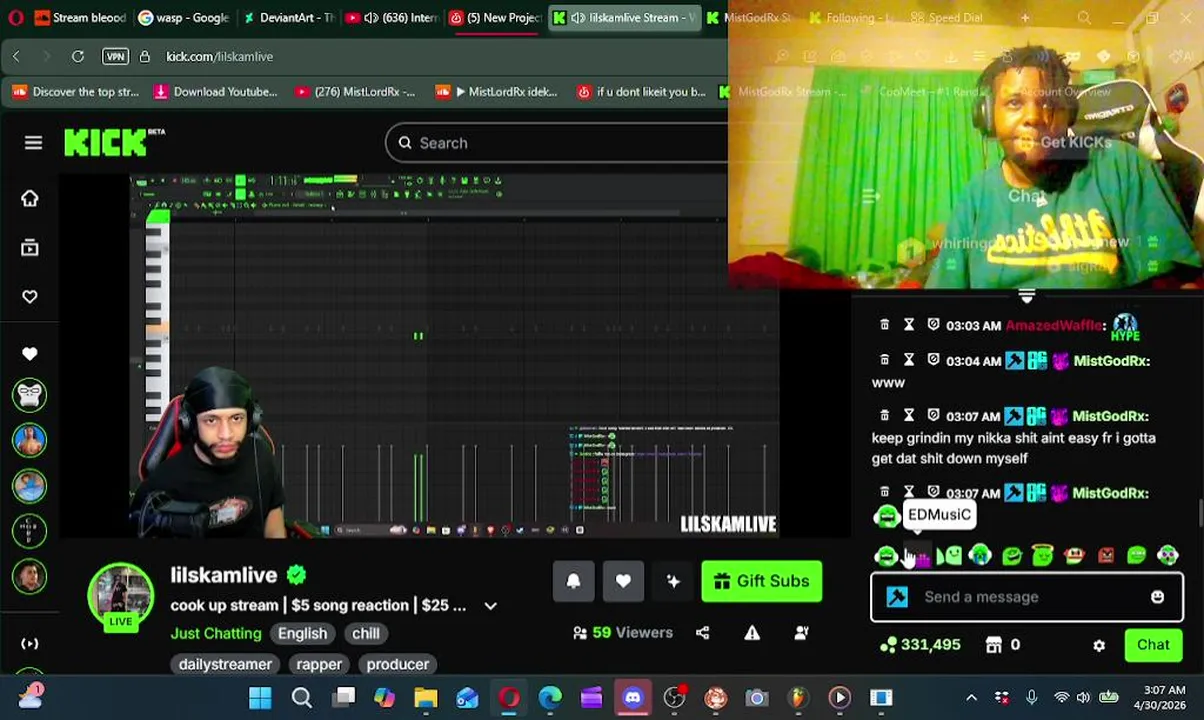The width and height of the screenshot is (1204, 720).
Task: Timeout user on the 03:04 AM message
Action: point(909,360)
